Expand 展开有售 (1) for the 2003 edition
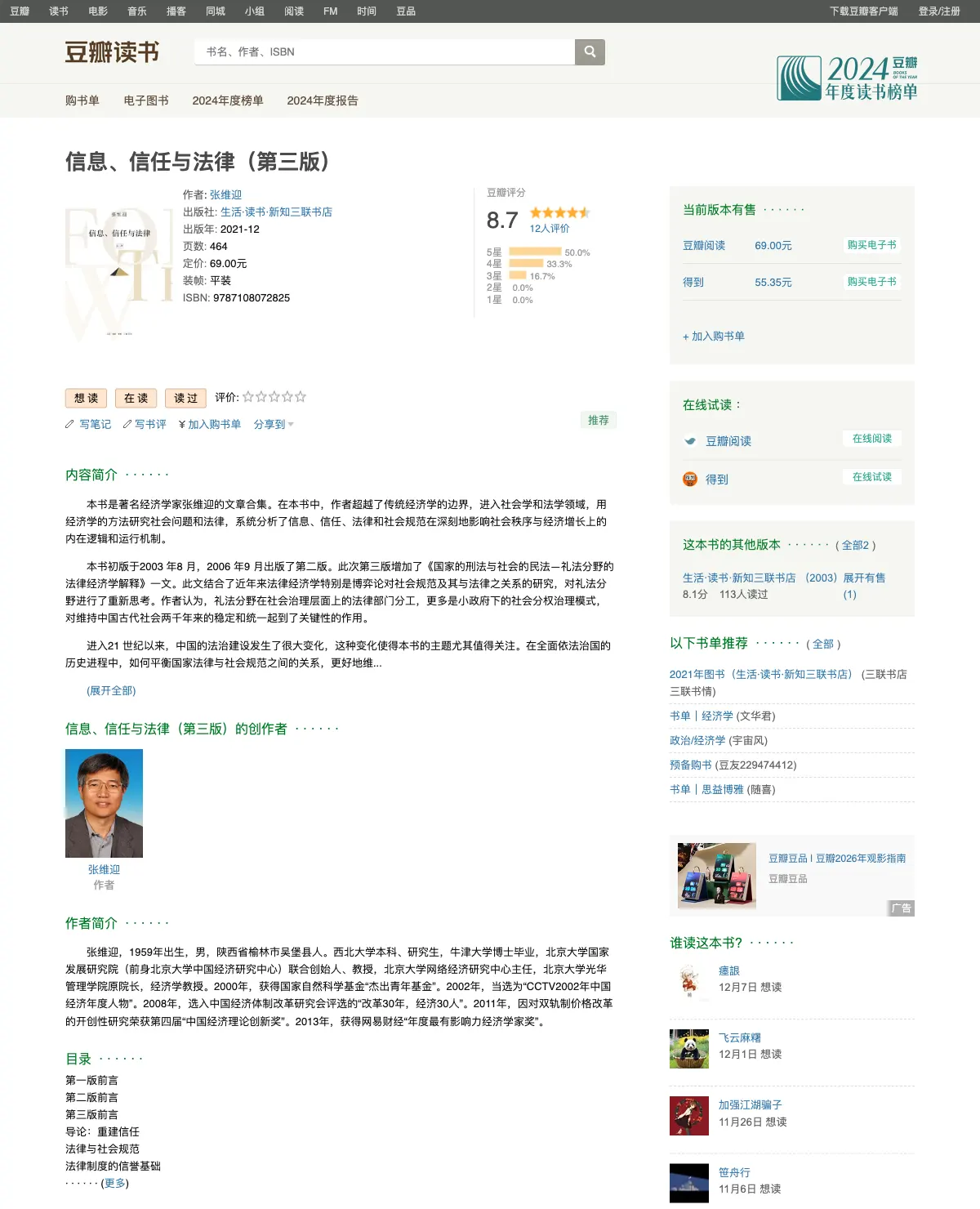 [x=864, y=586]
